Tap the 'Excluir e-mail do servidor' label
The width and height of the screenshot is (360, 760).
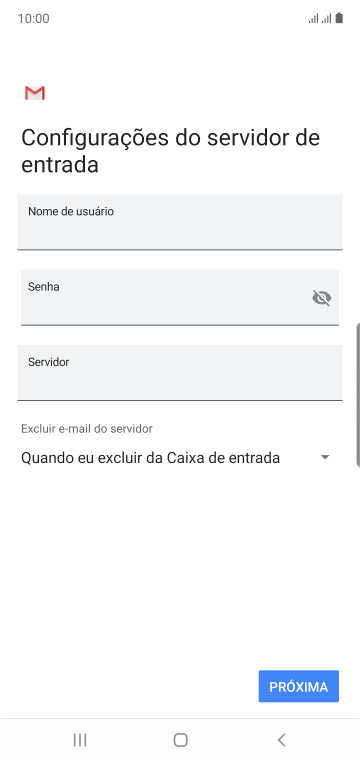tap(87, 428)
